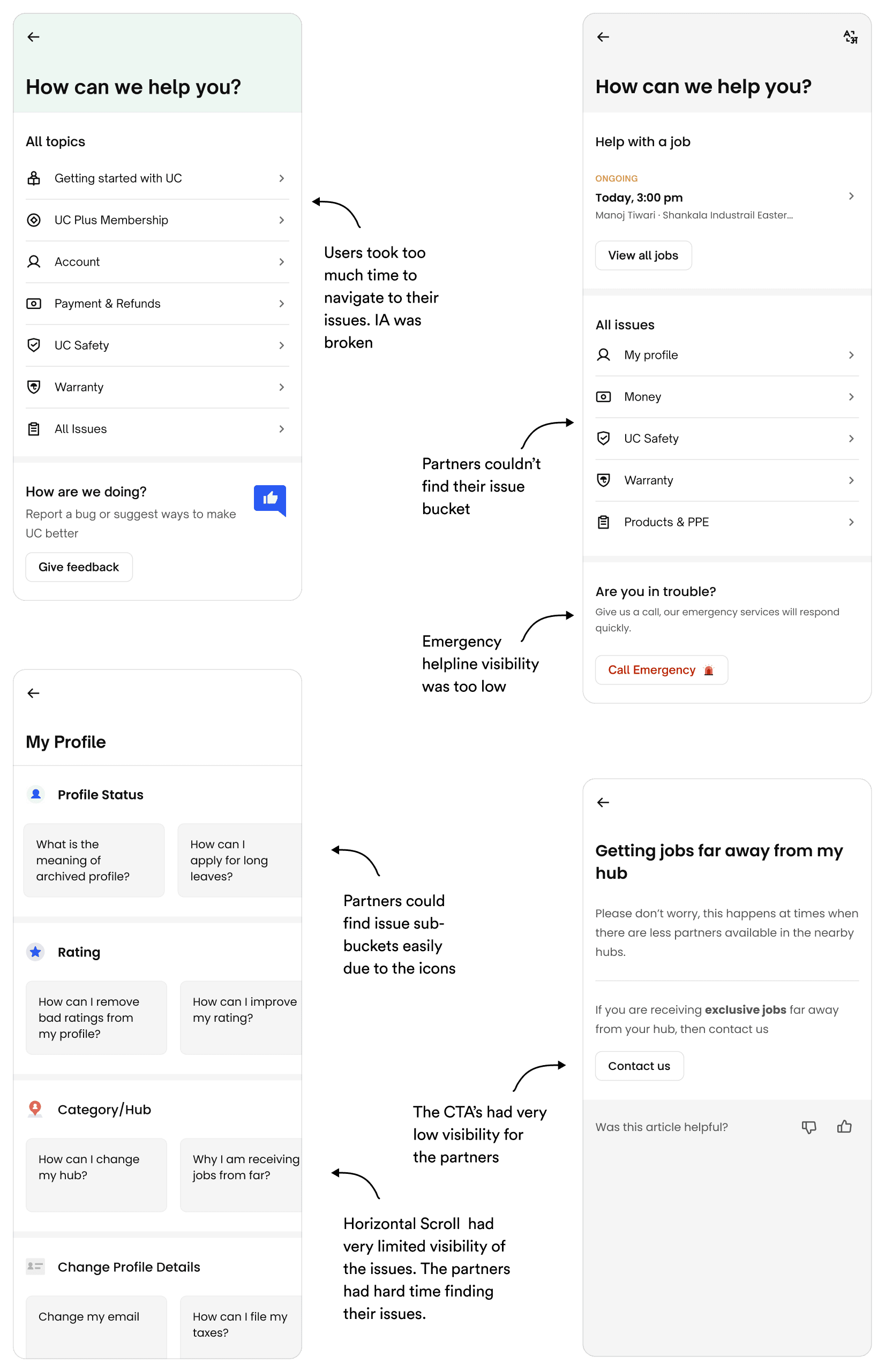This screenshot has height=1372, width=885.
Task: Click the Category/Hub location pin icon
Action: (35, 1109)
